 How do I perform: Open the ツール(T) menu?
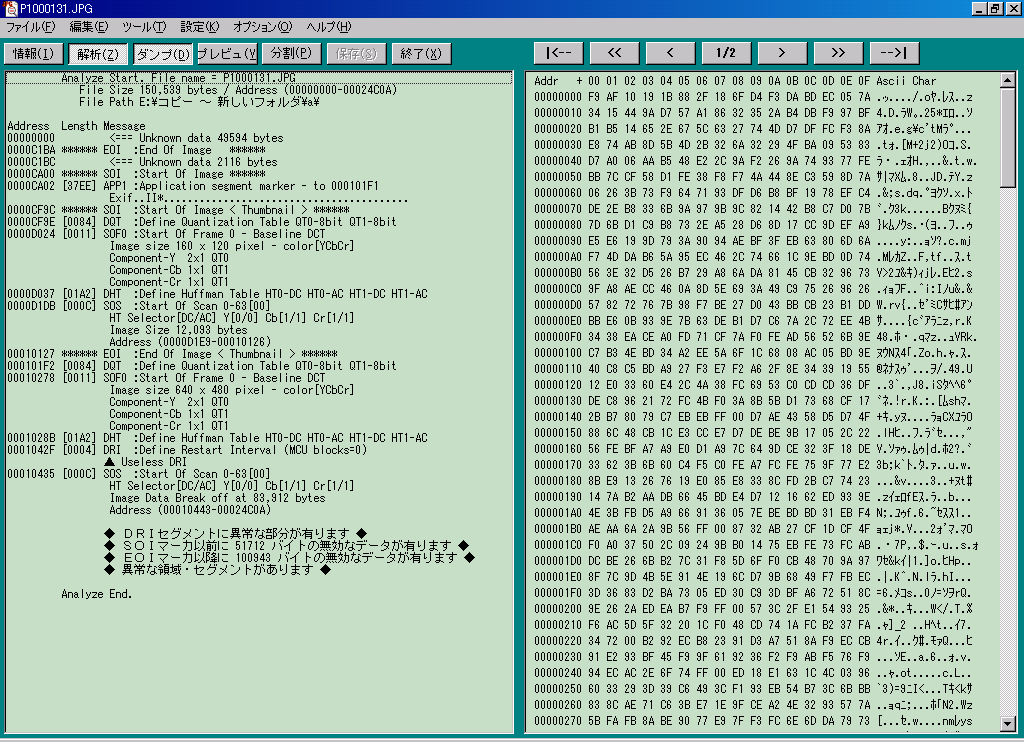point(144,27)
